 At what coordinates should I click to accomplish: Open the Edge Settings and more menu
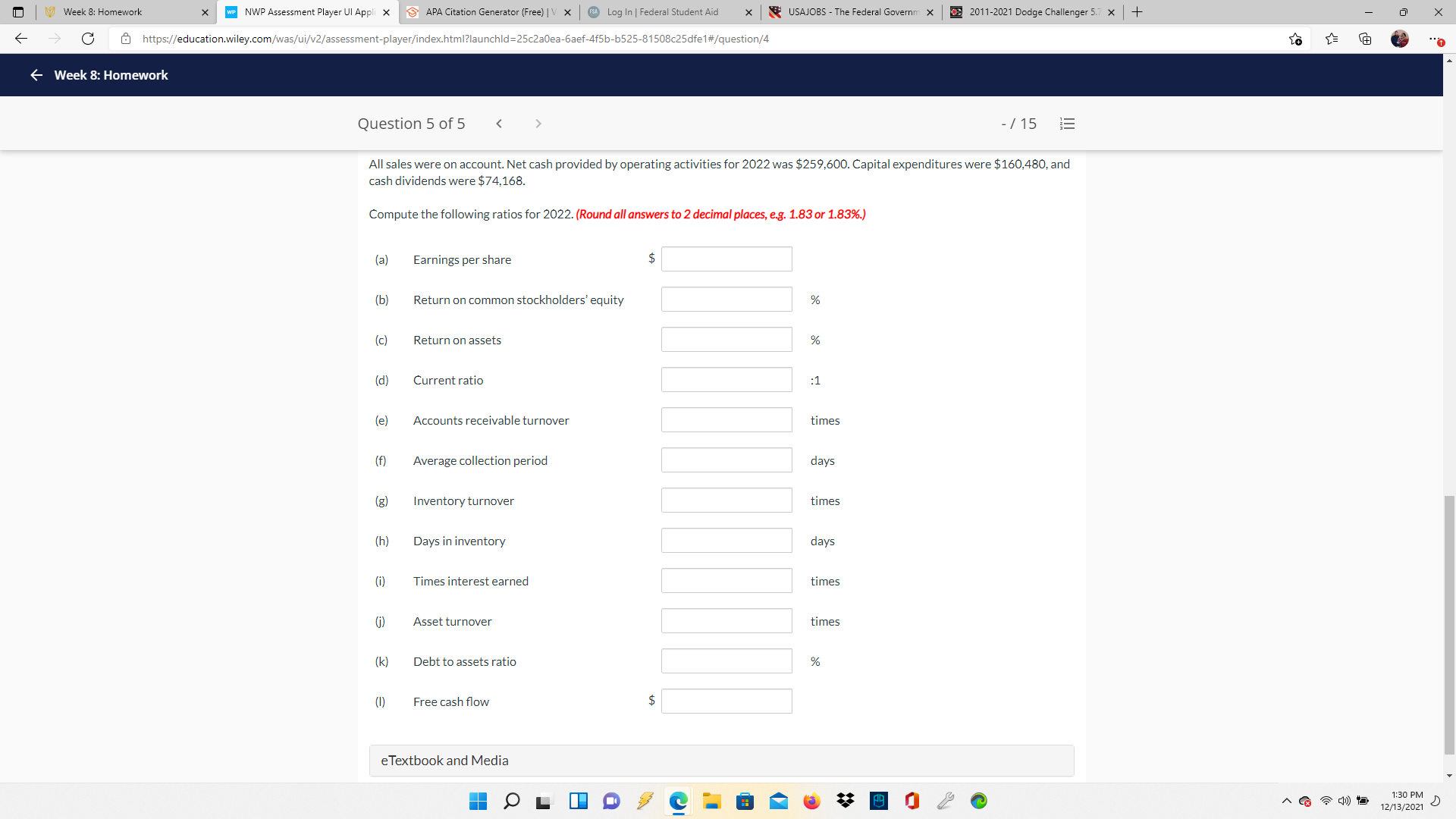pyautogui.click(x=1435, y=39)
